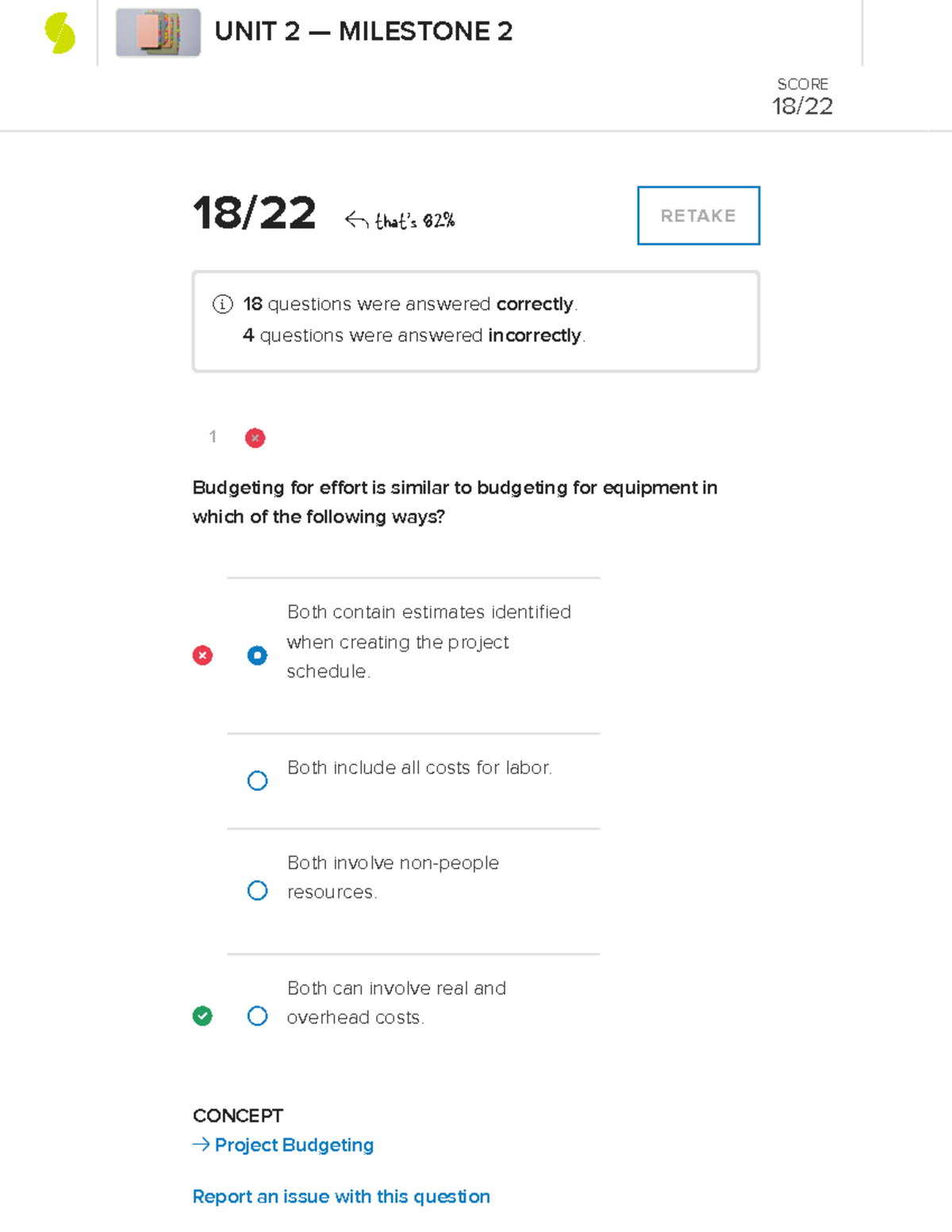Click the RETAKE button

pos(697,215)
